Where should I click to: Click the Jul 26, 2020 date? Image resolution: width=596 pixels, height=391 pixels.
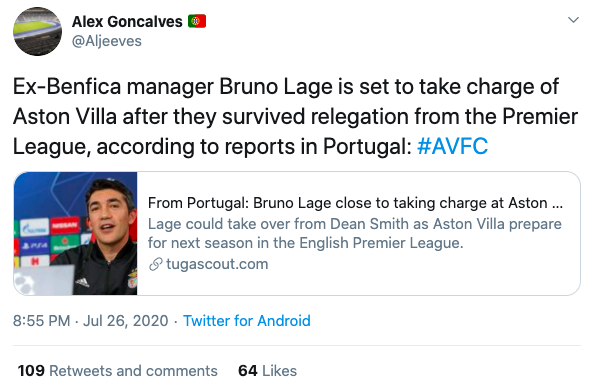(x=125, y=321)
